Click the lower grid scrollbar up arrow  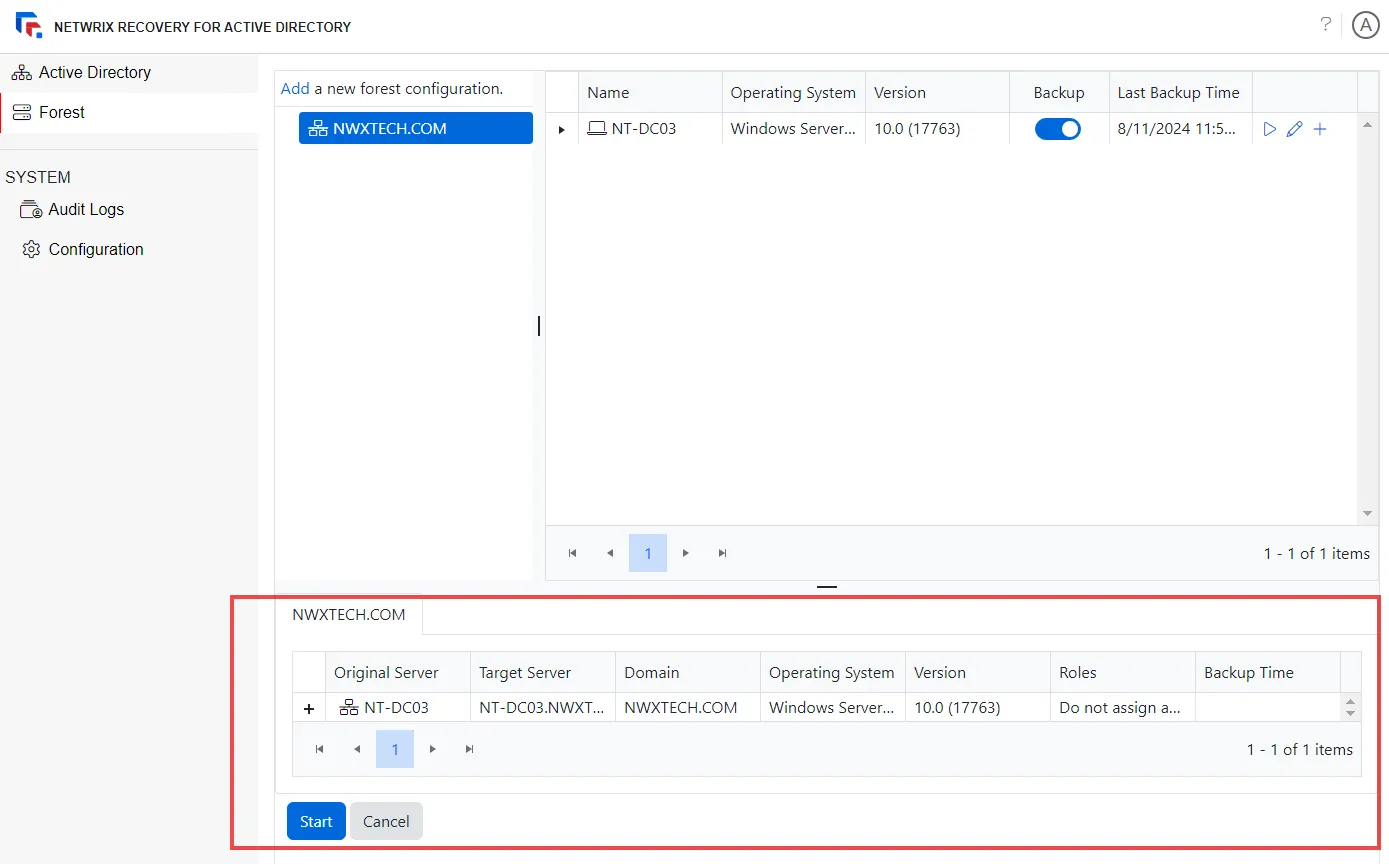[1351, 702]
